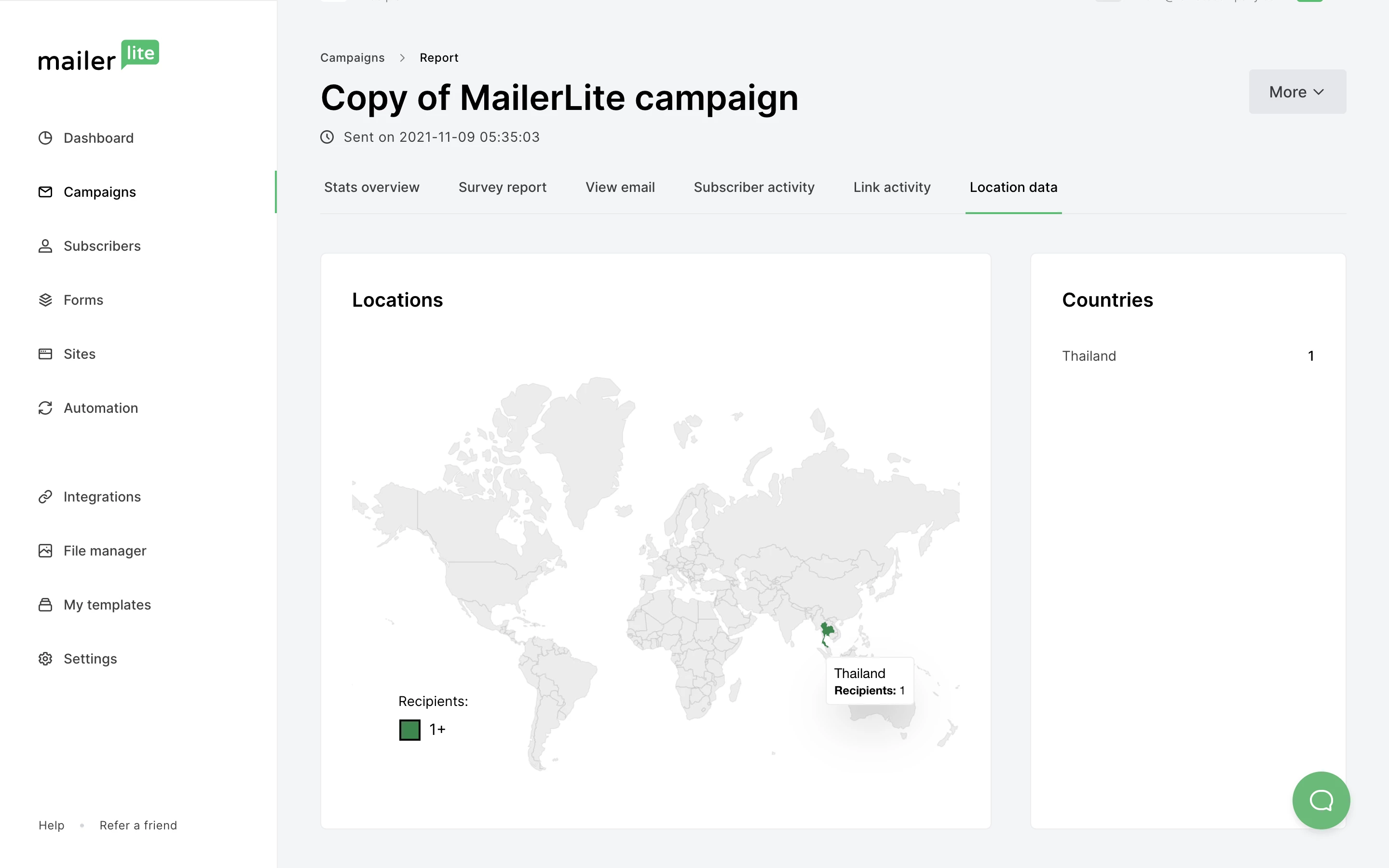
Task: Expand the More dropdown menu
Action: (1296, 92)
